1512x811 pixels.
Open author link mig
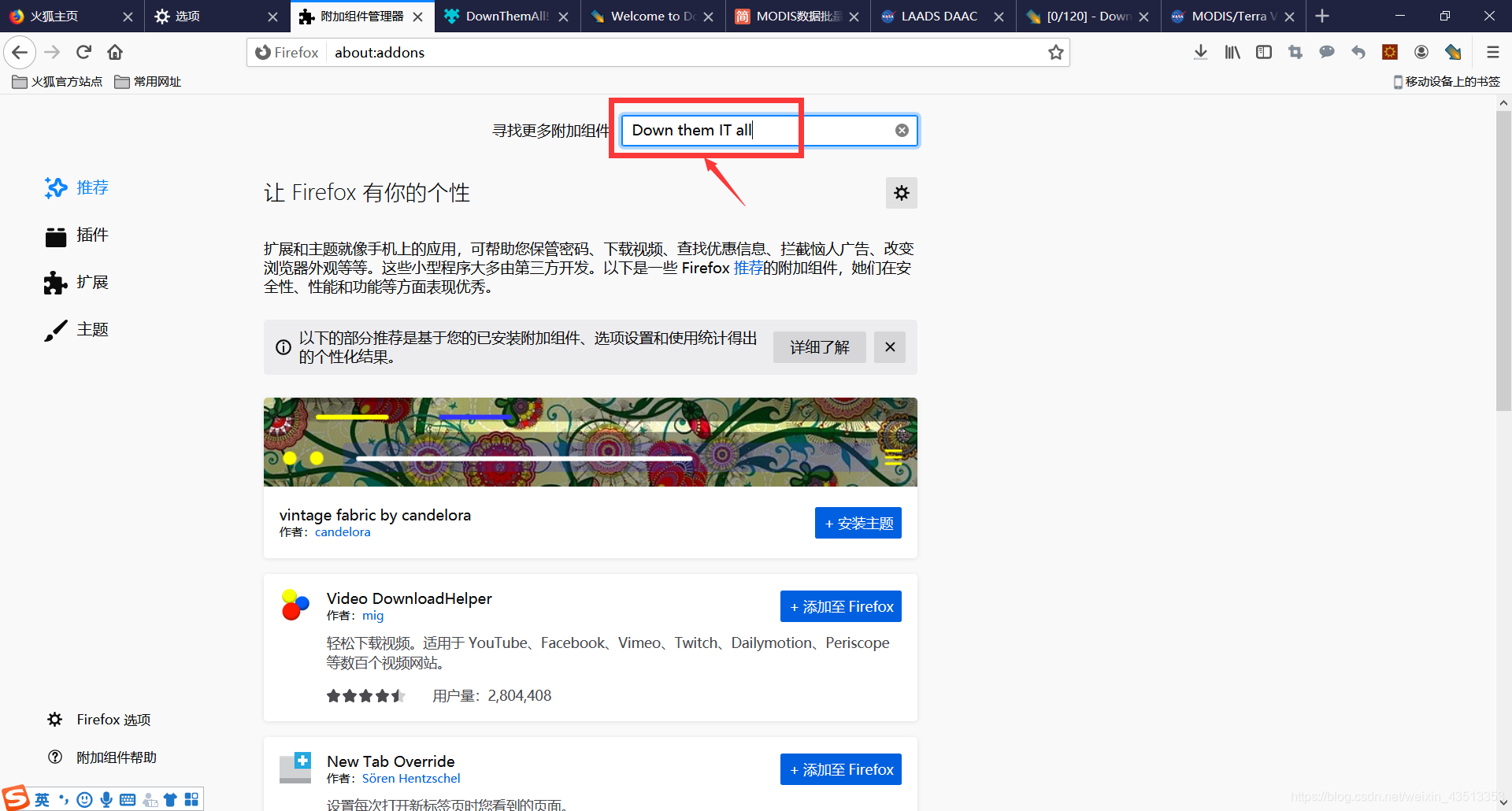(x=373, y=616)
